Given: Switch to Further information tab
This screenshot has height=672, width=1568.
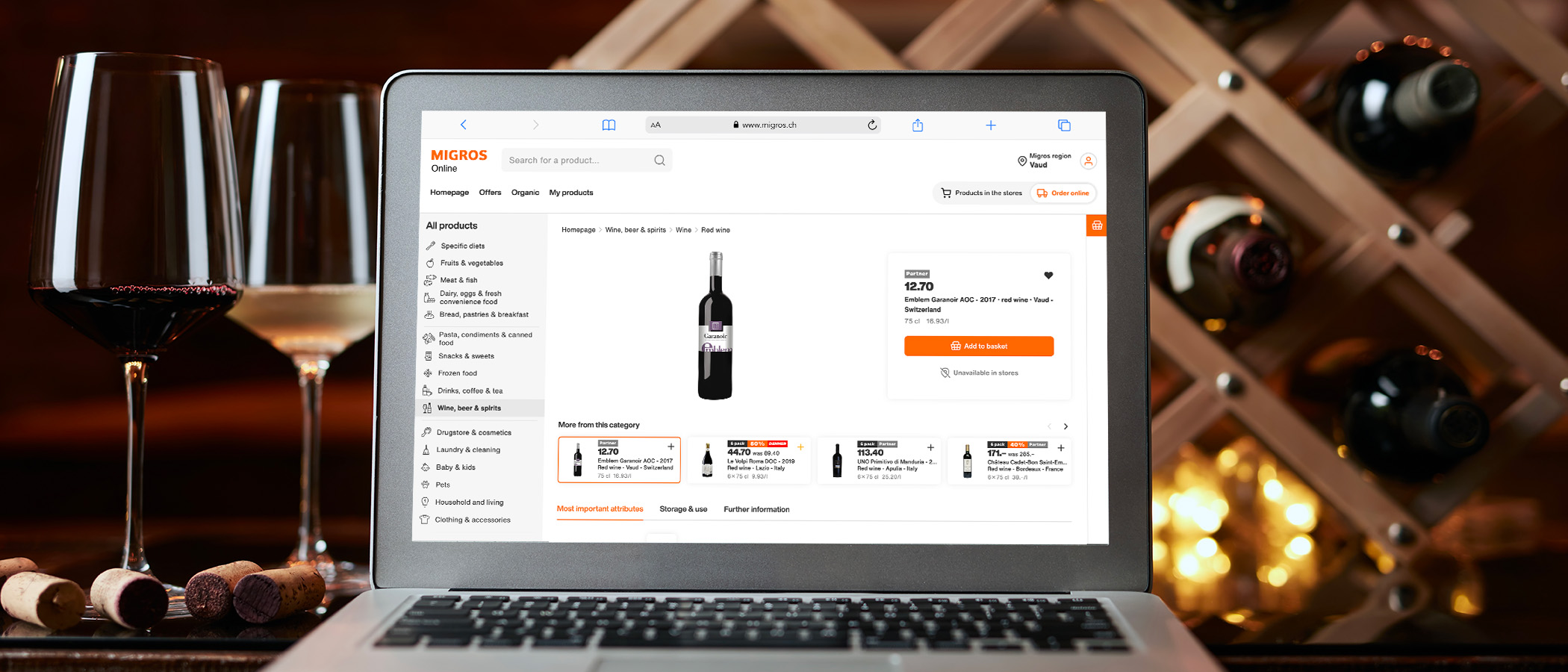Looking at the screenshot, I should [756, 509].
